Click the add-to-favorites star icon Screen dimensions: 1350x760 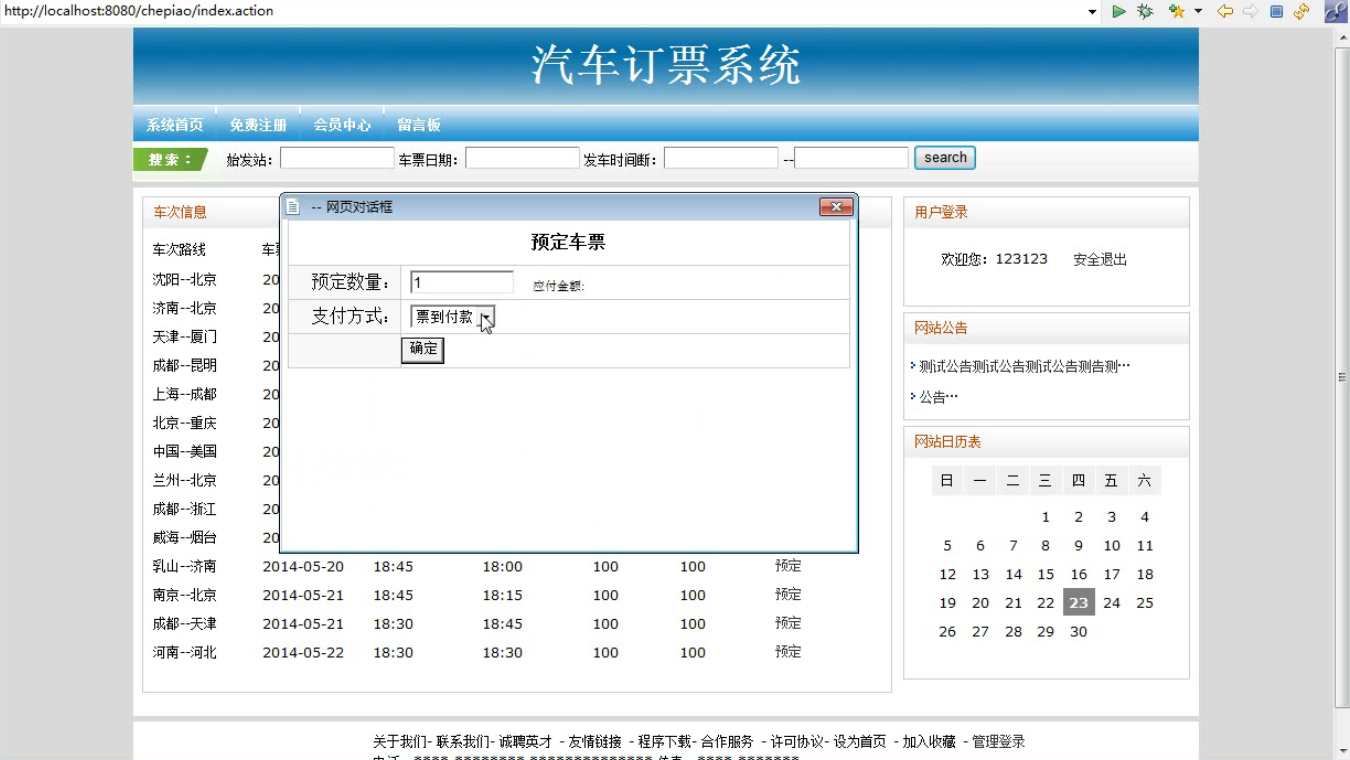point(1177,11)
